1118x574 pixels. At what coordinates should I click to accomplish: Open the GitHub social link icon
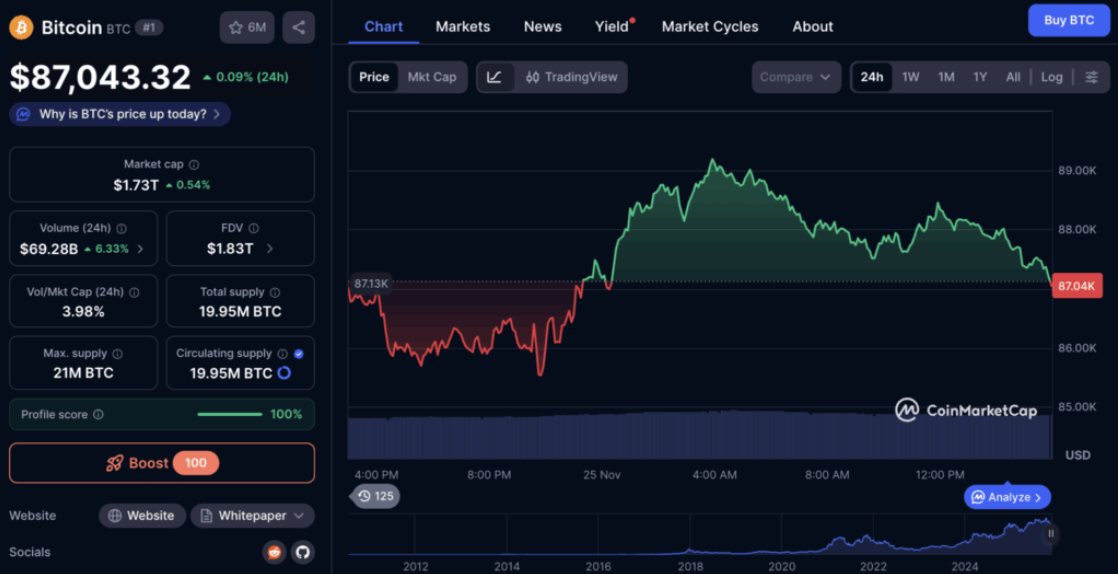coord(302,552)
